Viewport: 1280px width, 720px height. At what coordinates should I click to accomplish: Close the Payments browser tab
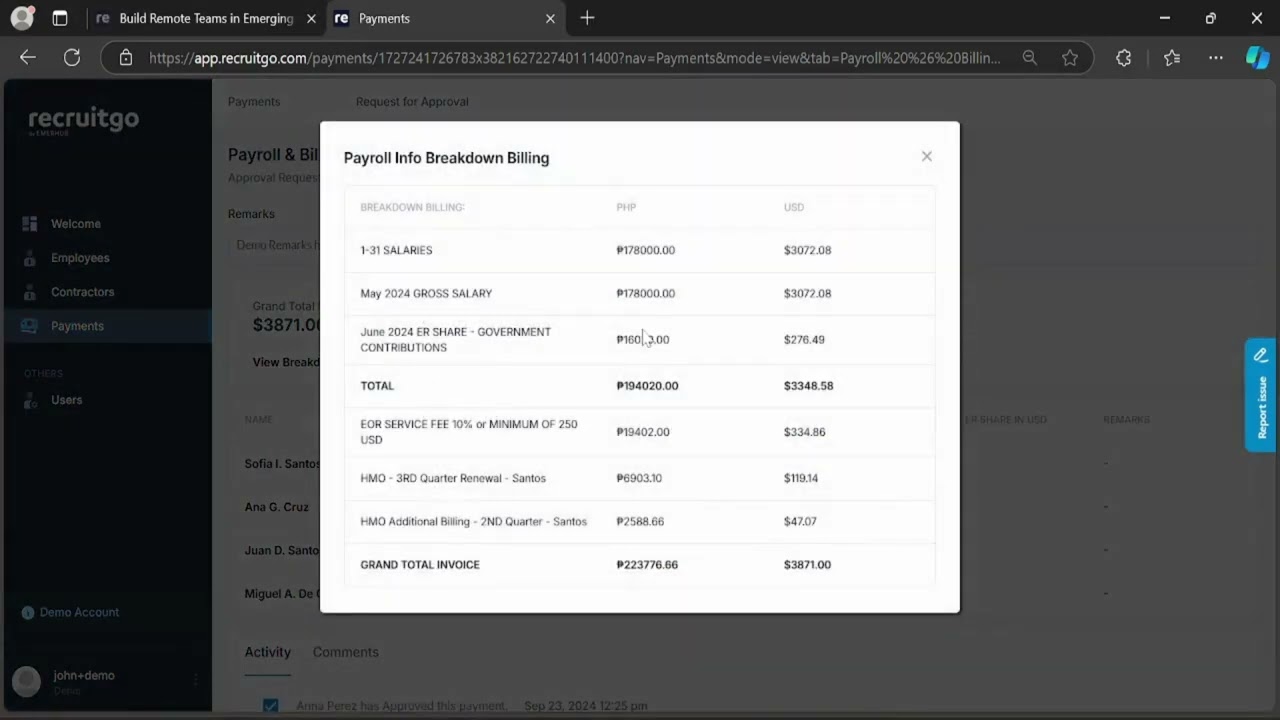[550, 18]
